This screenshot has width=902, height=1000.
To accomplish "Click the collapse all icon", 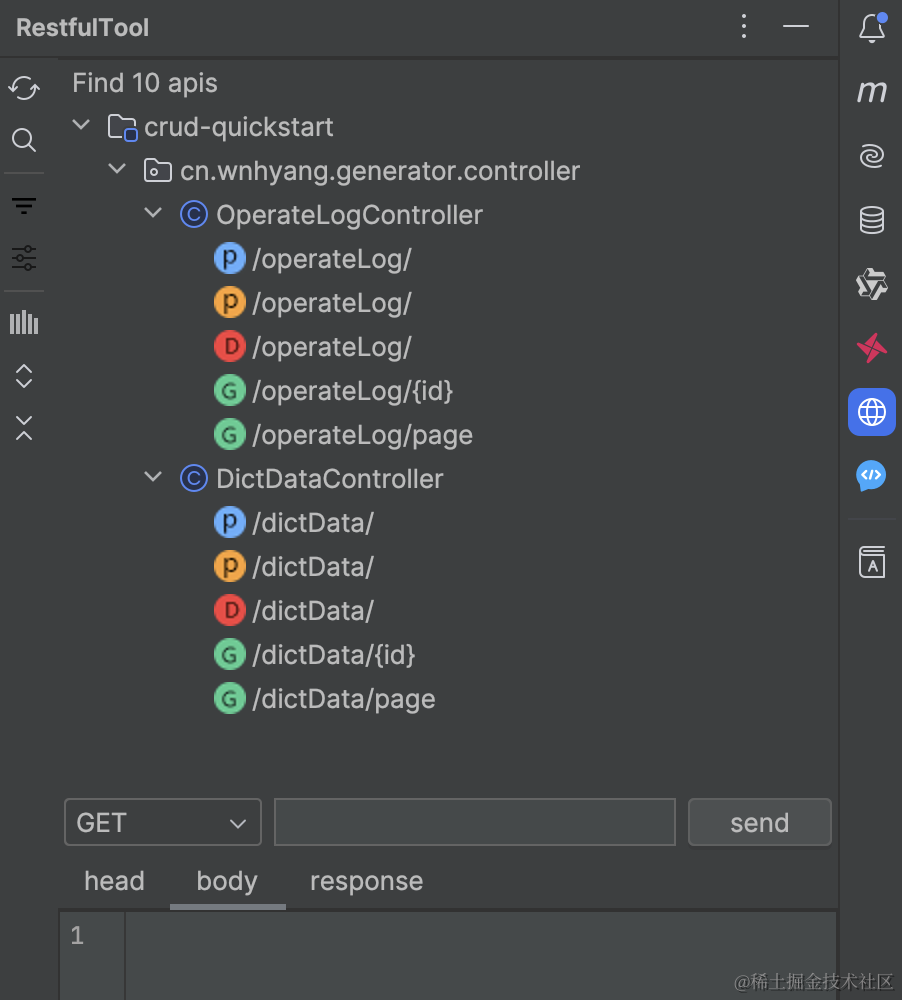I will point(24,428).
